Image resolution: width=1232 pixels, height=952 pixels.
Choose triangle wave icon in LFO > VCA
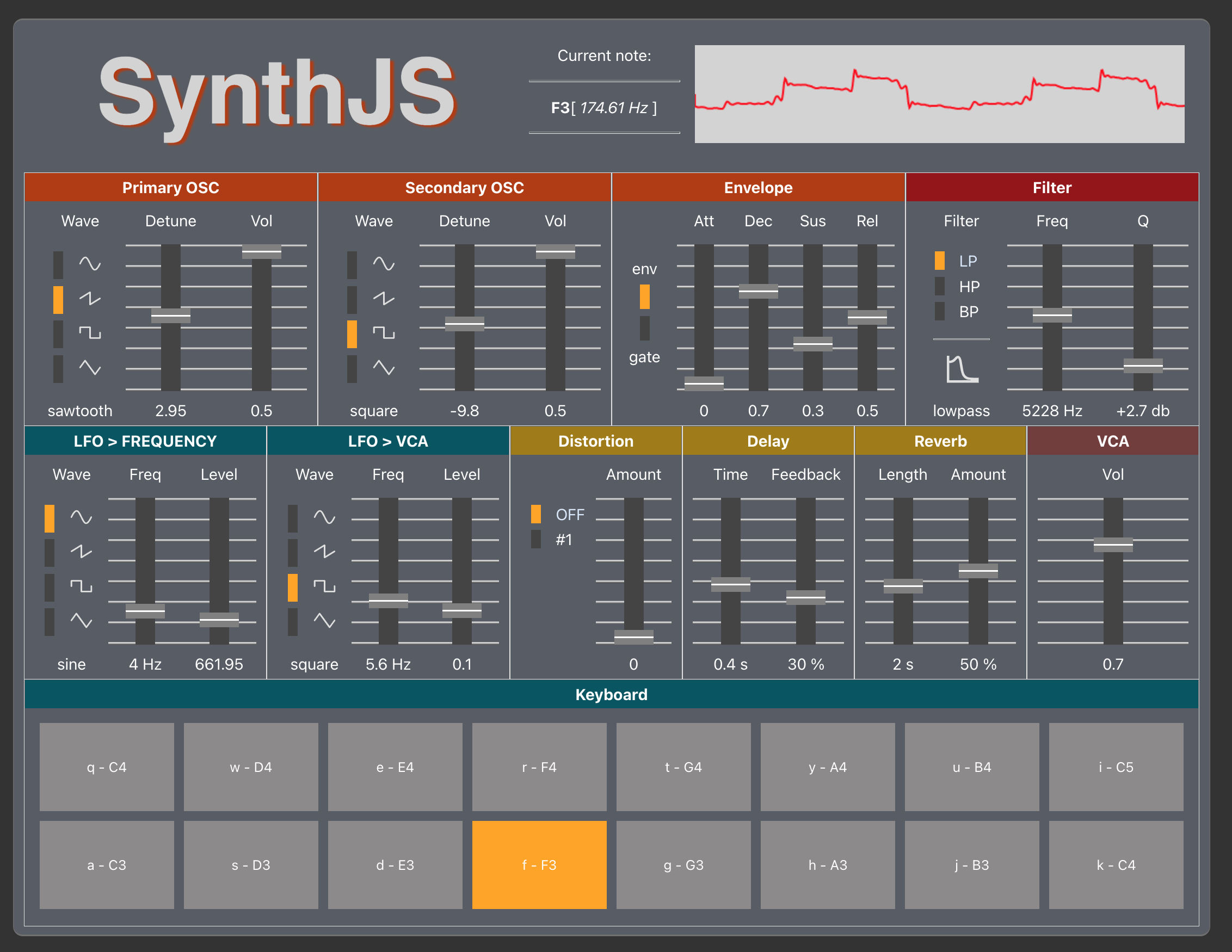pyautogui.click(x=324, y=621)
